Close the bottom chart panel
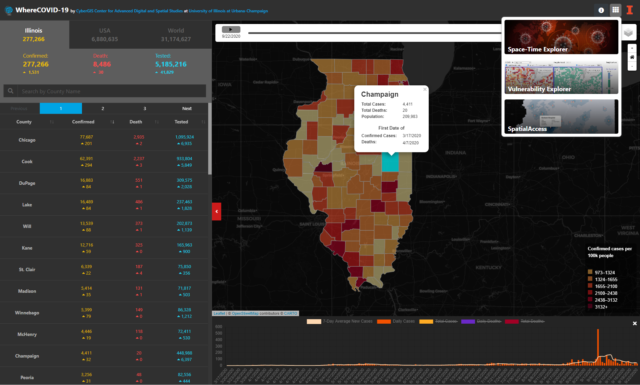The image size is (640, 385). pyautogui.click(x=634, y=323)
